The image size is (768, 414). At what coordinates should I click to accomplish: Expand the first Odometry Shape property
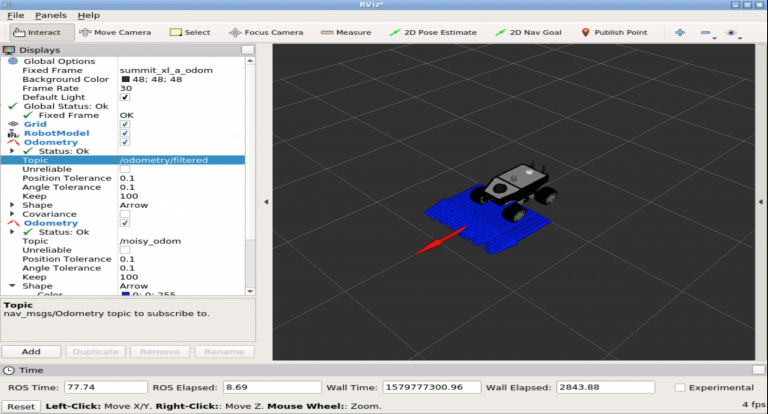(12, 205)
